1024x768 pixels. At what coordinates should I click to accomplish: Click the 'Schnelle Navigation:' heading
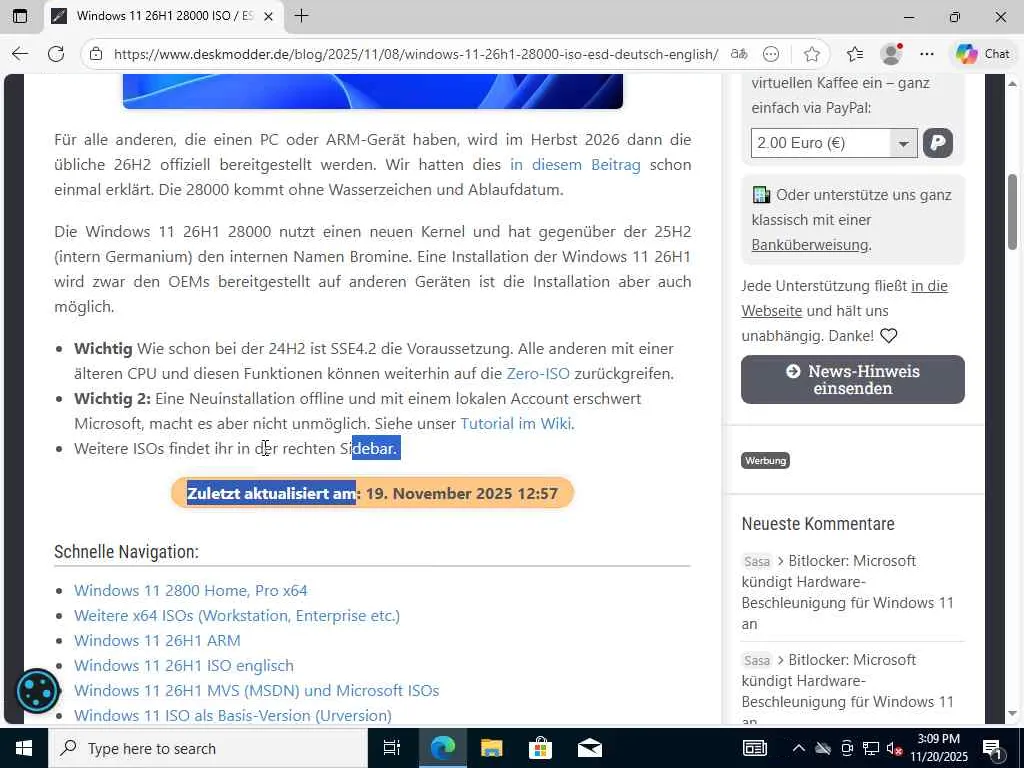point(126,552)
